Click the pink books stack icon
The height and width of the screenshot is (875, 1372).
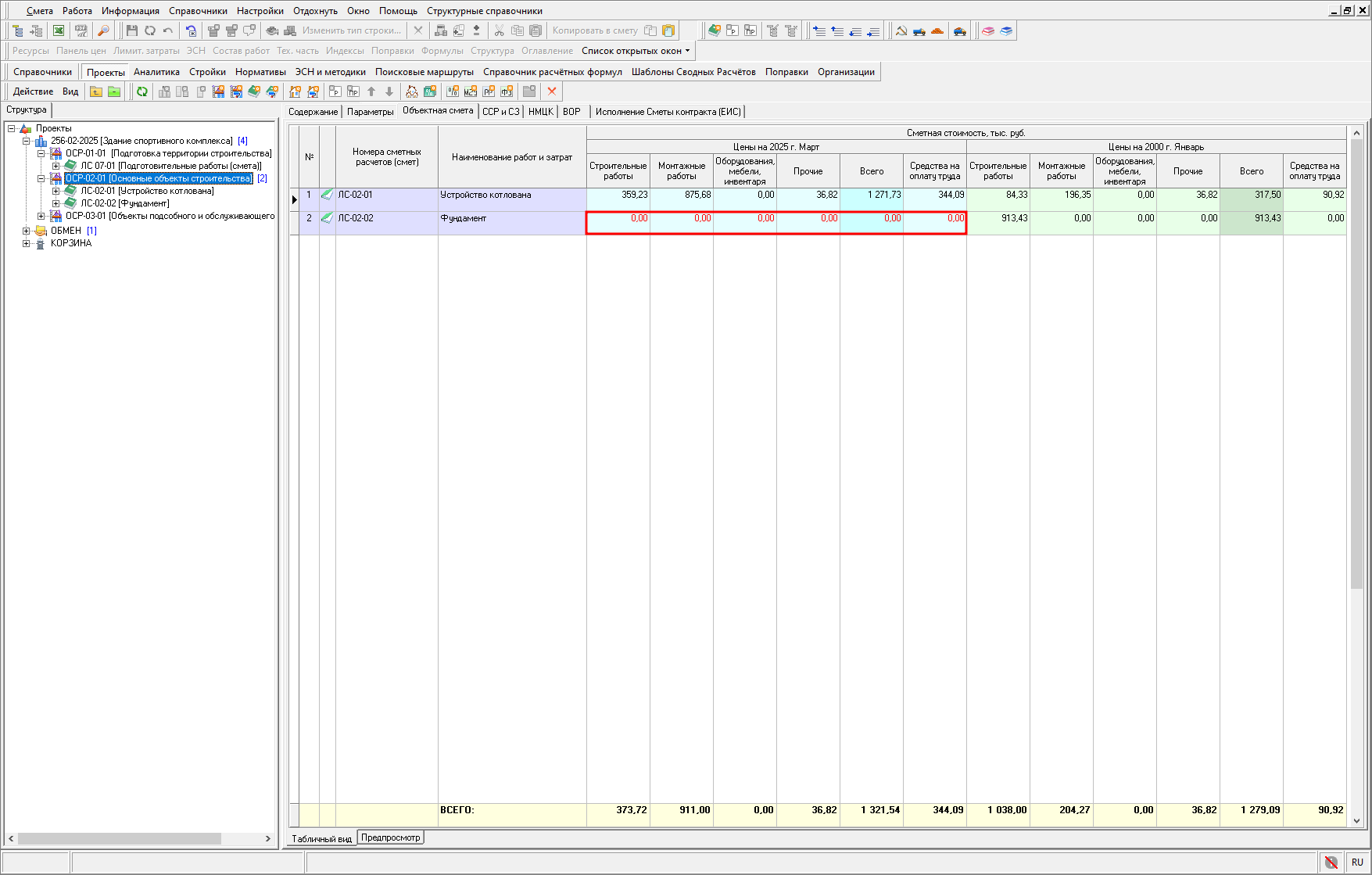(988, 30)
